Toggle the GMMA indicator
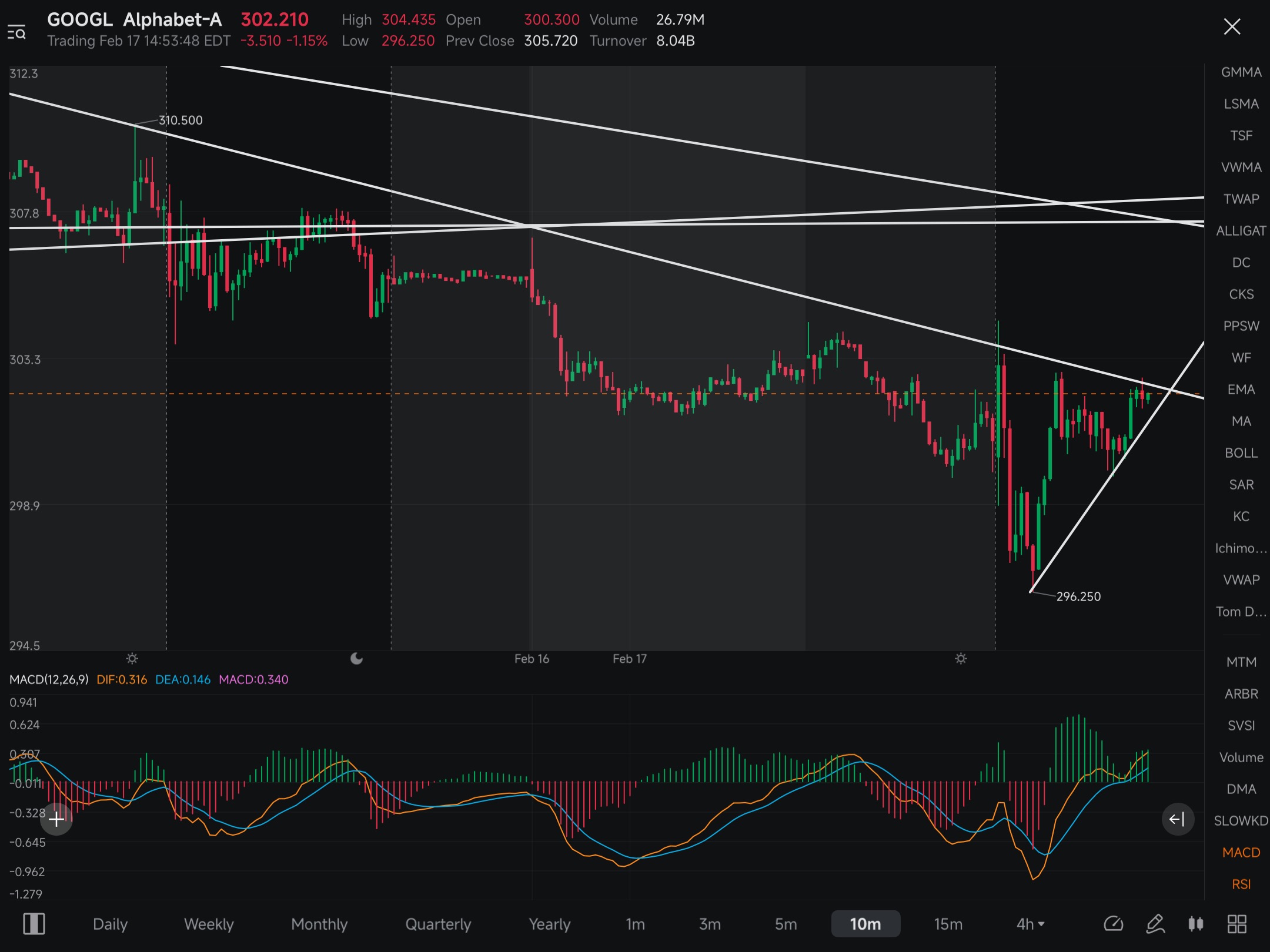Image resolution: width=1270 pixels, height=952 pixels. tap(1241, 72)
